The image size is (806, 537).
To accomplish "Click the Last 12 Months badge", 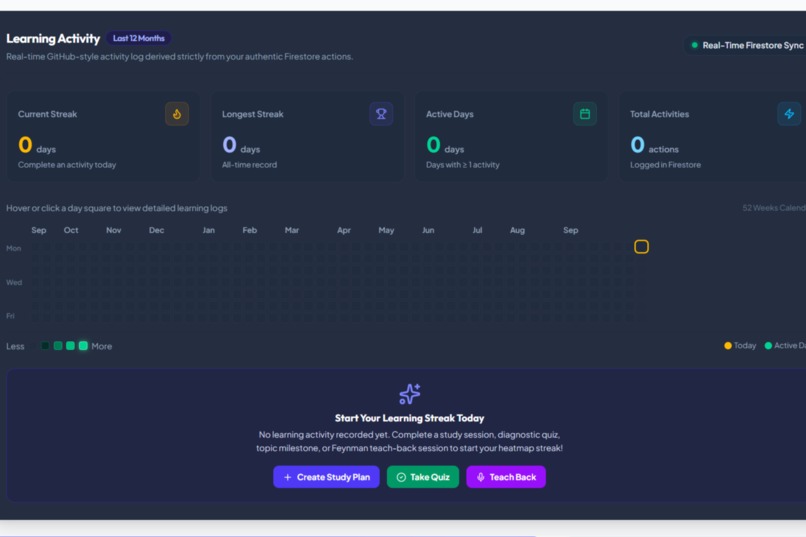I will point(139,38).
